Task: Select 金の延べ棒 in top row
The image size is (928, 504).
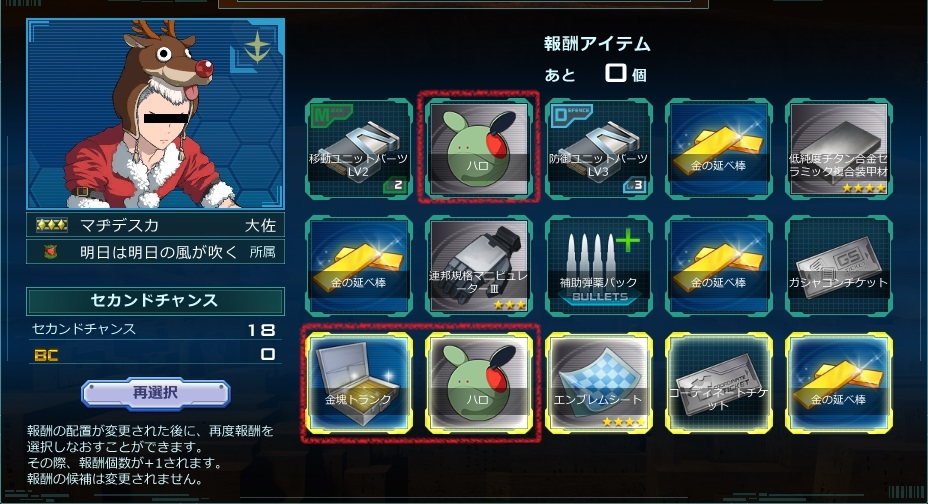Action: coord(718,148)
